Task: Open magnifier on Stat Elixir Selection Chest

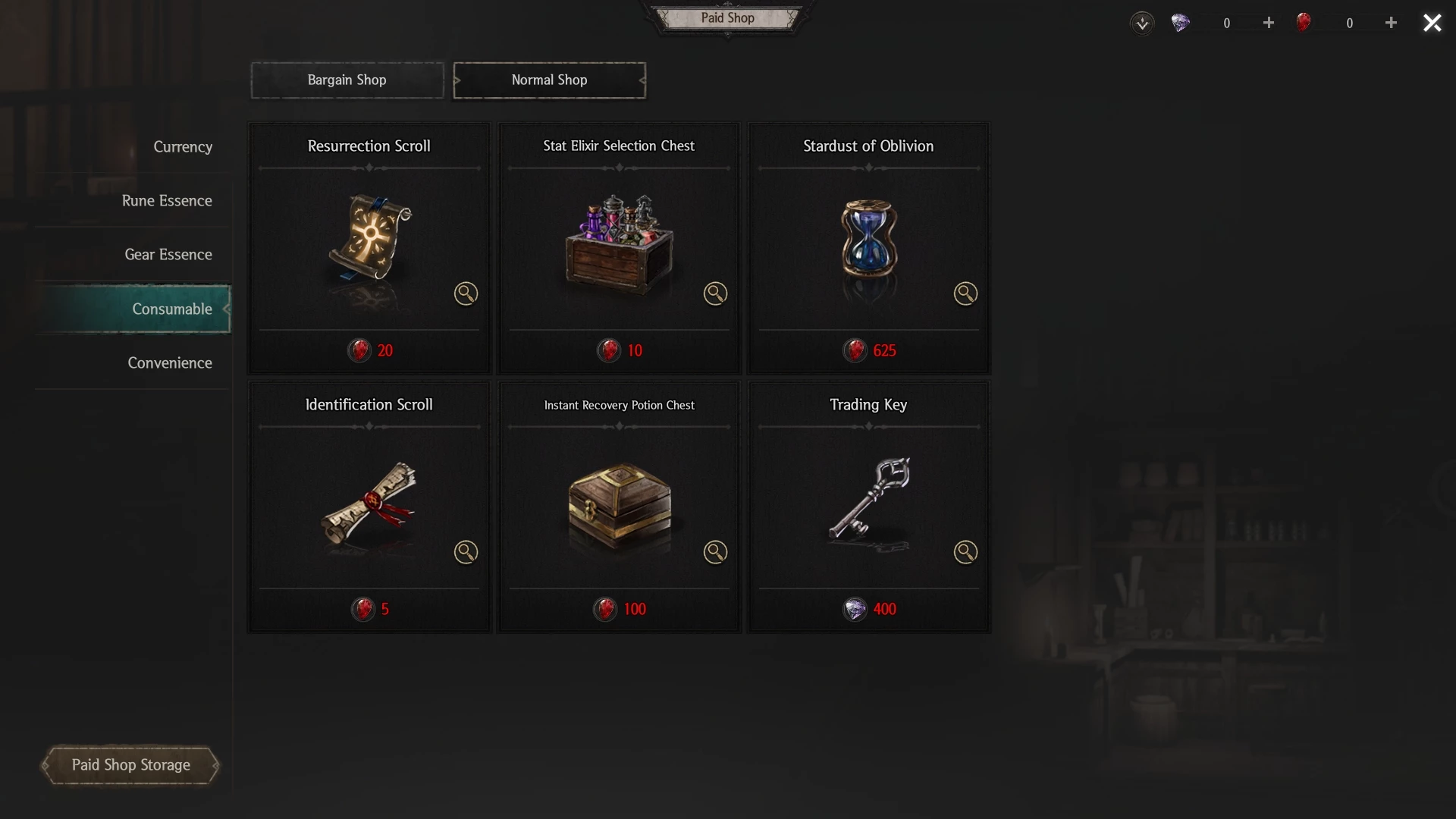Action: click(x=715, y=293)
